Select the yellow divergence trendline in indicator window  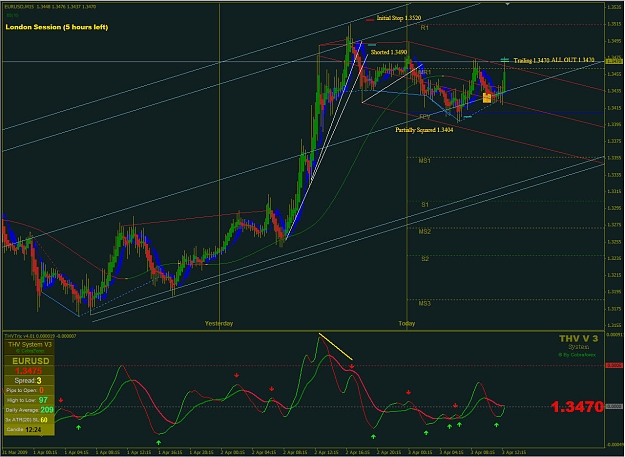coord(336,347)
